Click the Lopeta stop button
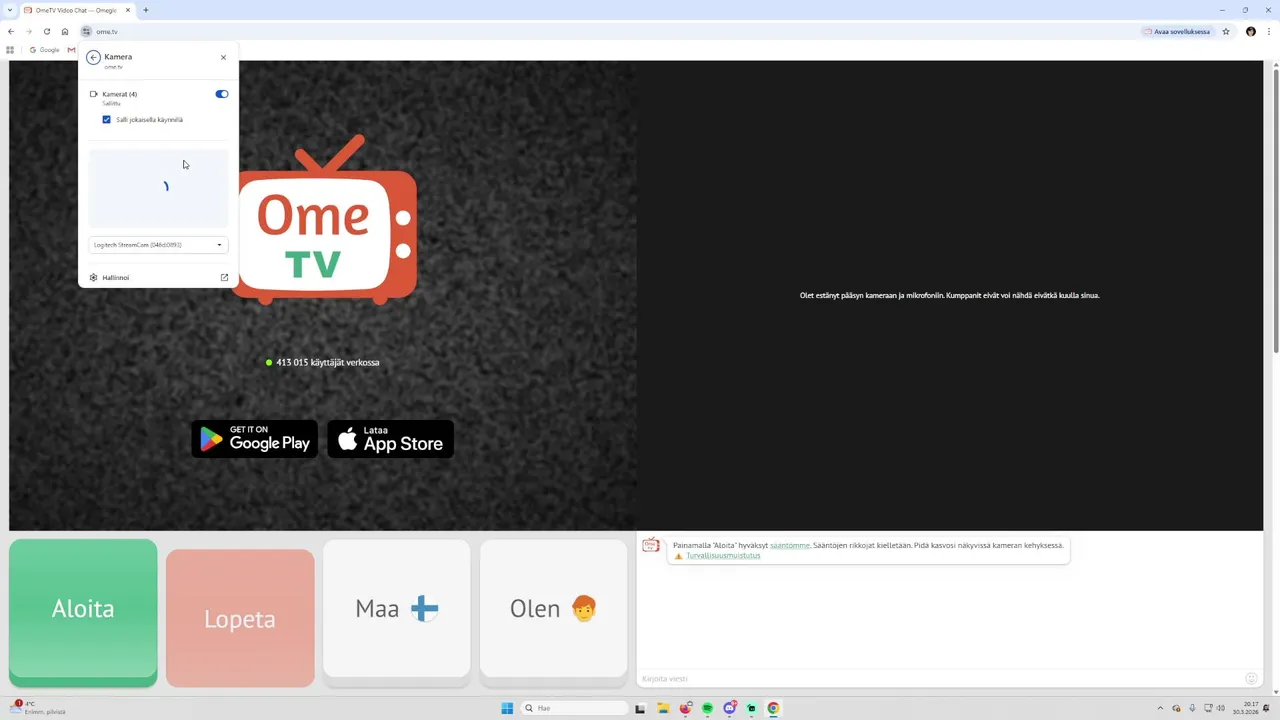Viewport: 1280px width, 720px height. (240, 618)
